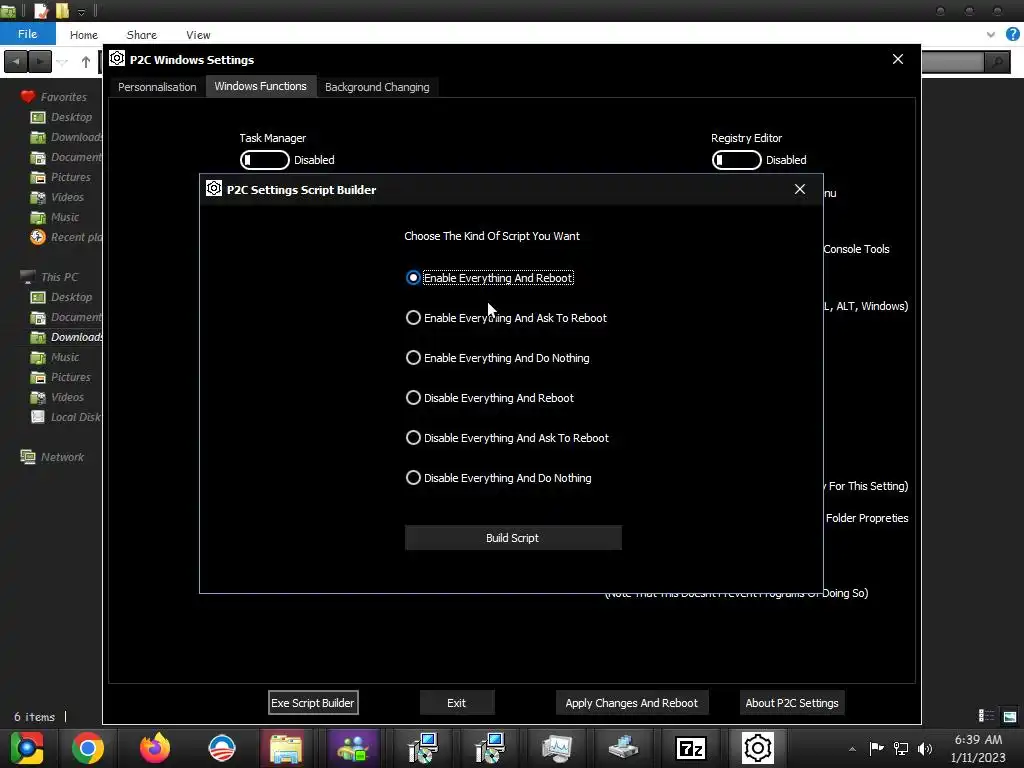Click the Explorer forward navigation arrow
This screenshot has height=768, width=1024.
pyautogui.click(x=39, y=62)
